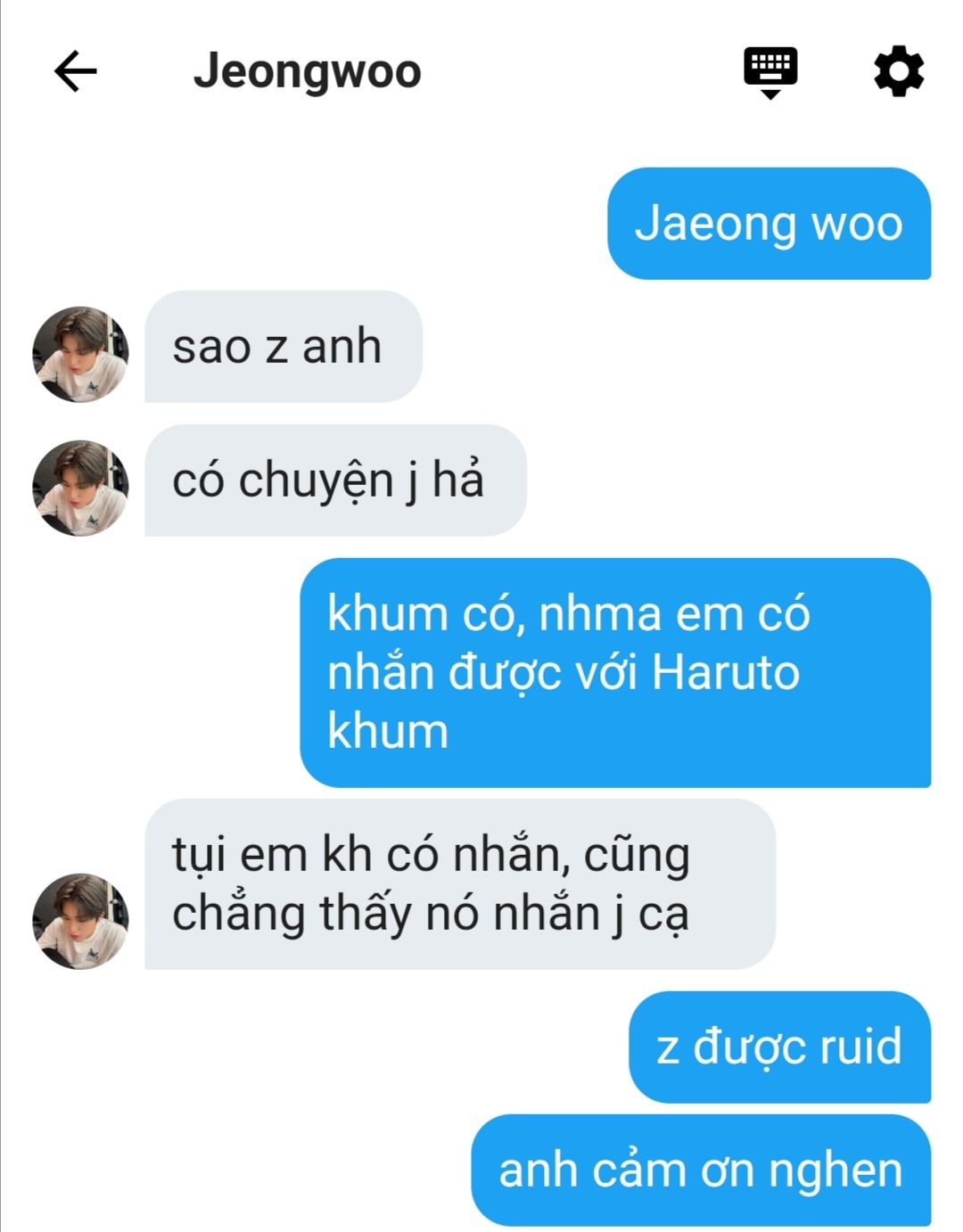Viewport: 963px width, 1232px height.
Task: Select the 'có chuyện j hả' bubble
Action: coord(335,480)
